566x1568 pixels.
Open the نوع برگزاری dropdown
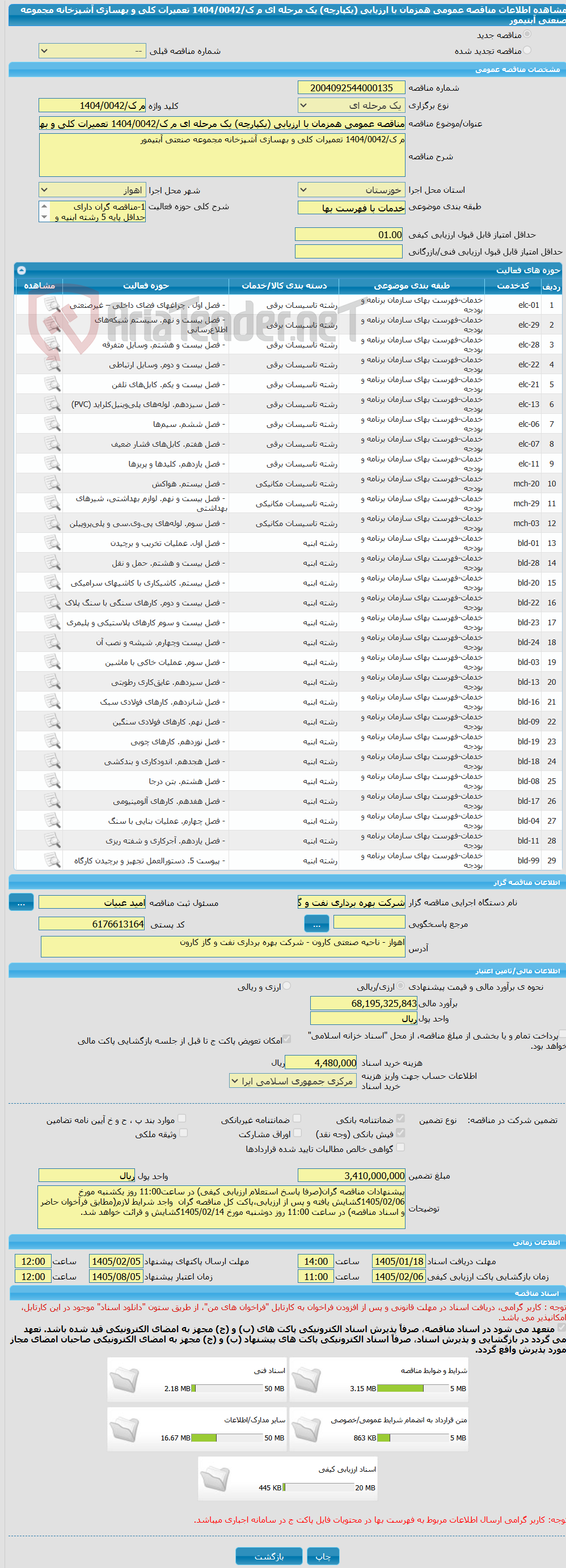tap(352, 105)
